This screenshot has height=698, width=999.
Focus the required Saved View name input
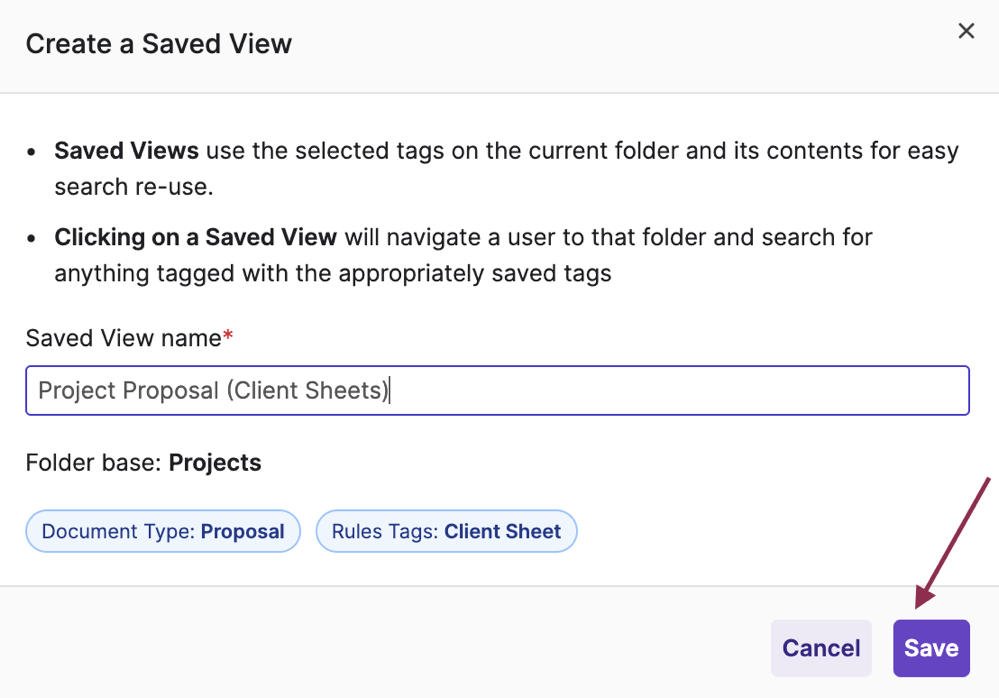point(497,390)
